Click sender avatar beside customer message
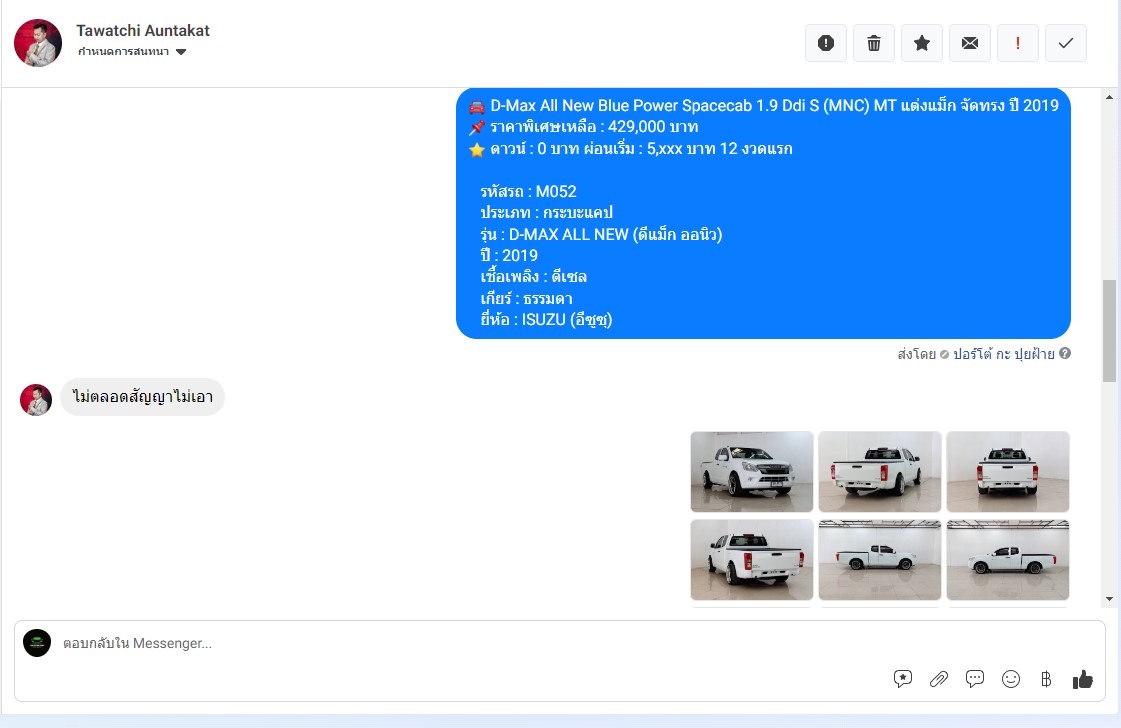This screenshot has width=1121, height=728. click(36, 400)
